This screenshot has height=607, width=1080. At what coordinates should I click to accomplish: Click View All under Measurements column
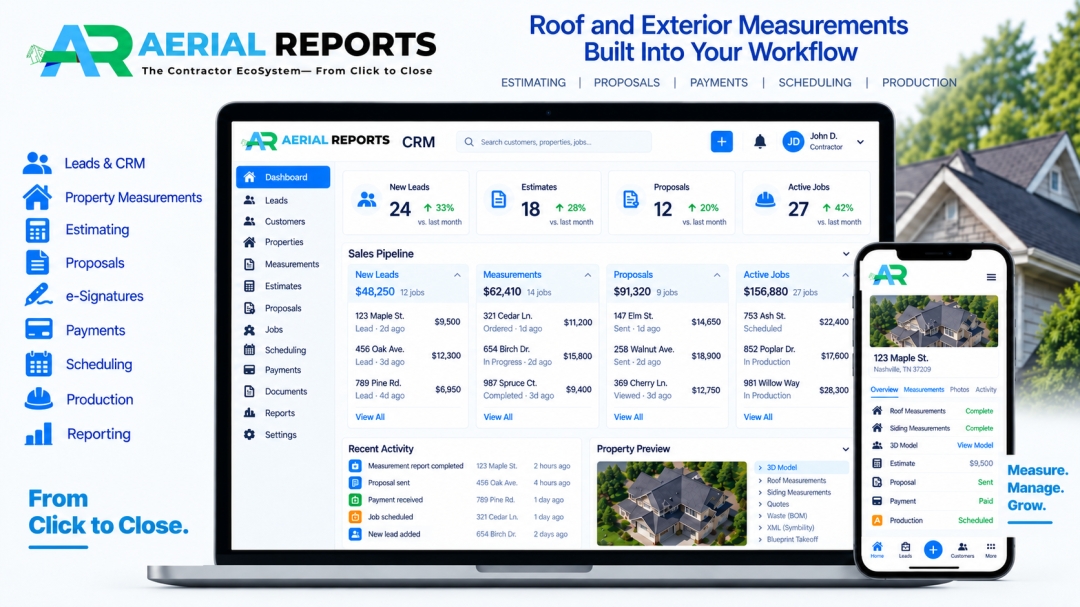(498, 417)
